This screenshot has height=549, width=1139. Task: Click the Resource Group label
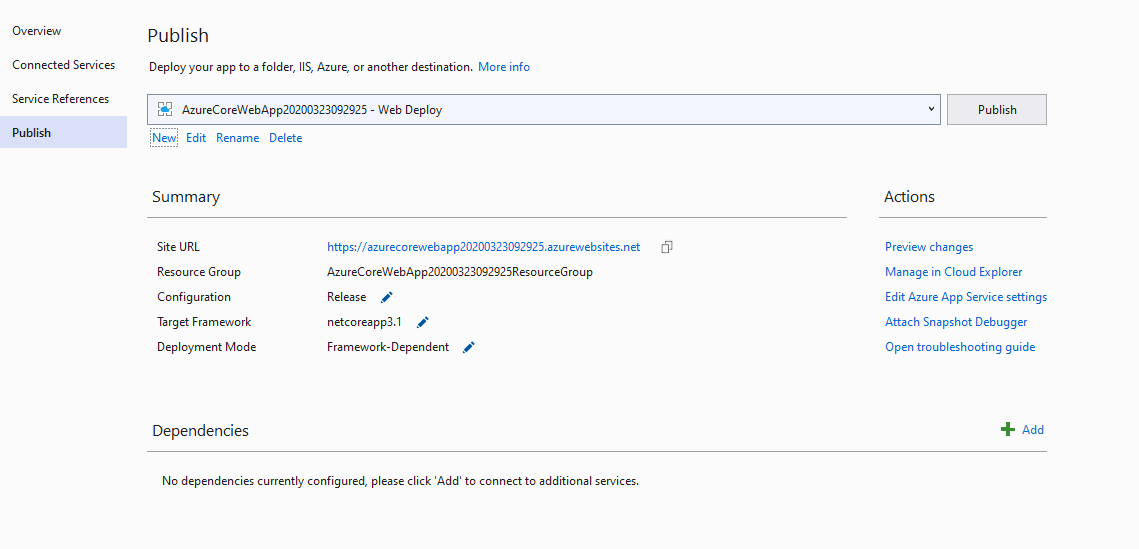[199, 272]
